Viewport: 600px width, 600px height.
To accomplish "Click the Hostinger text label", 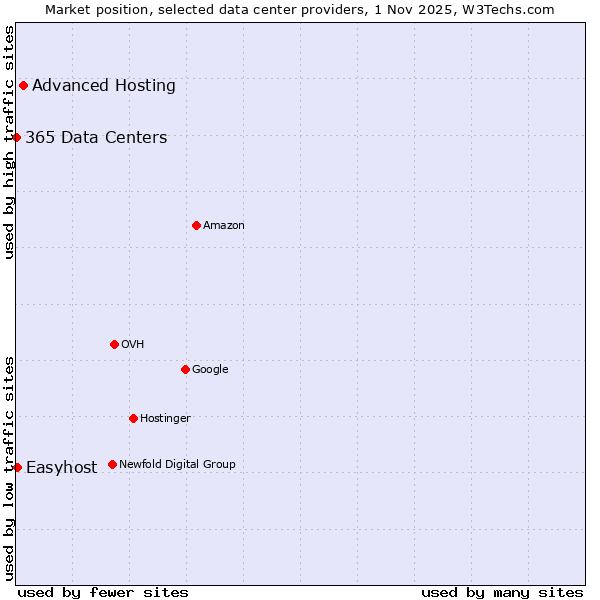I will (165, 418).
